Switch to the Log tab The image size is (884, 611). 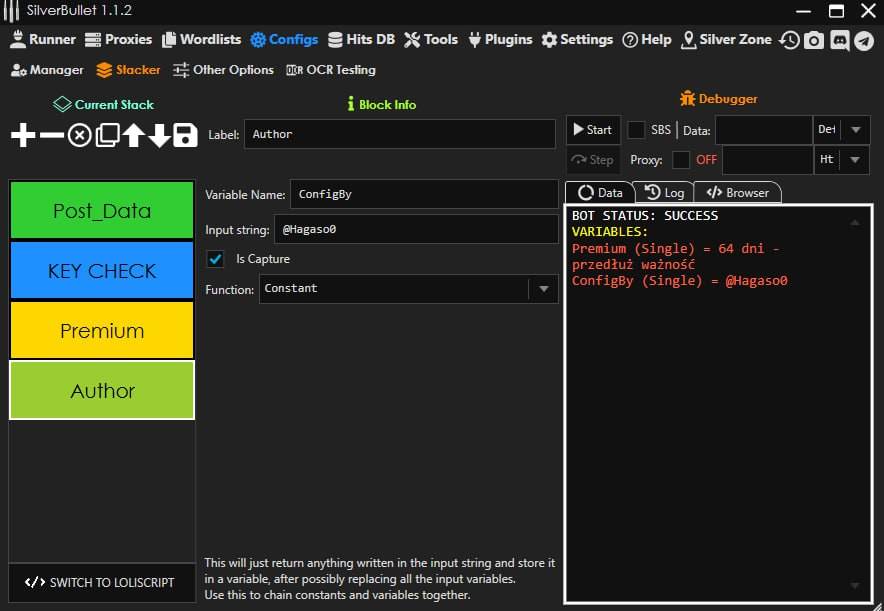(x=665, y=192)
